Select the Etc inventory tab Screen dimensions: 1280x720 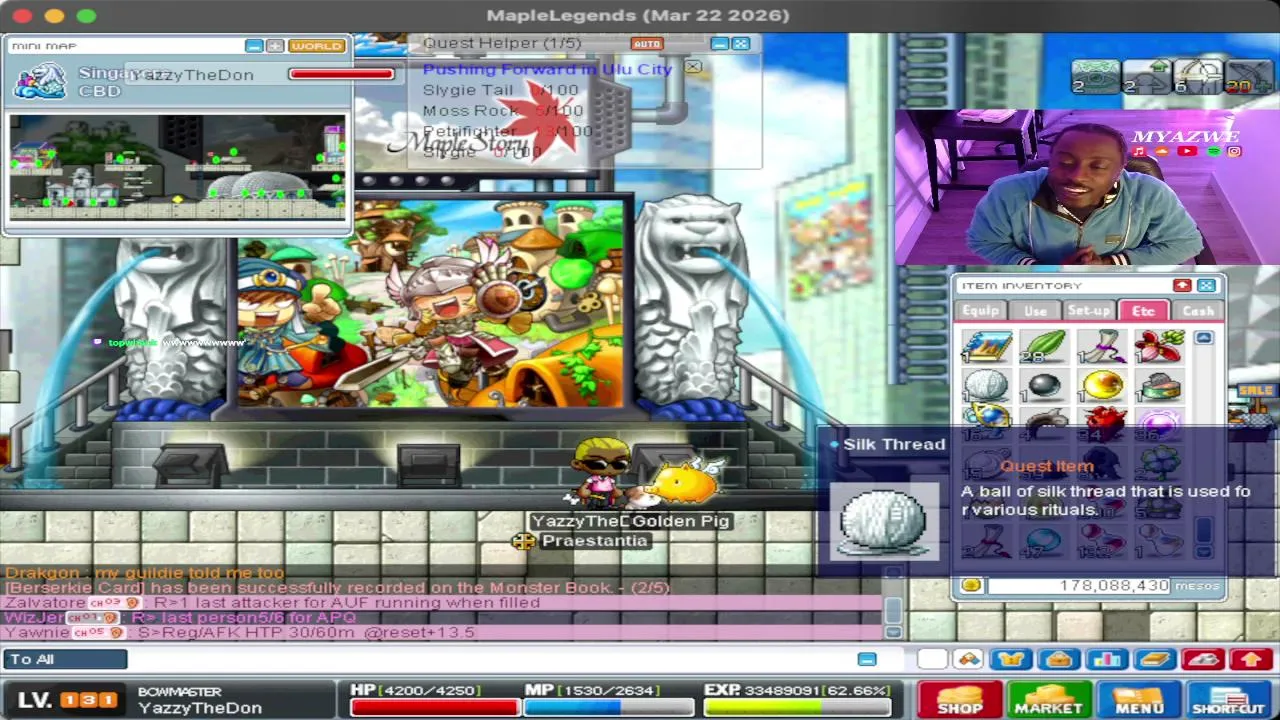click(1143, 311)
